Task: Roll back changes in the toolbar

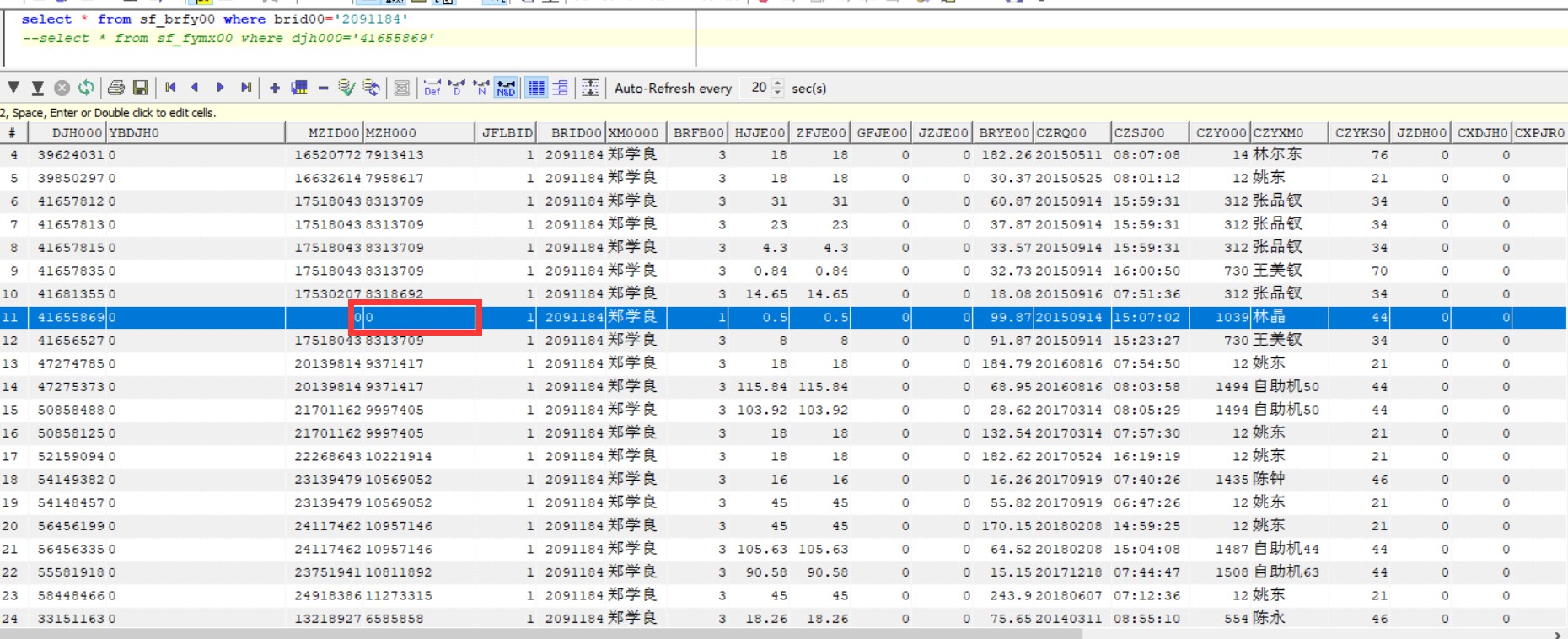Action: tap(371, 88)
